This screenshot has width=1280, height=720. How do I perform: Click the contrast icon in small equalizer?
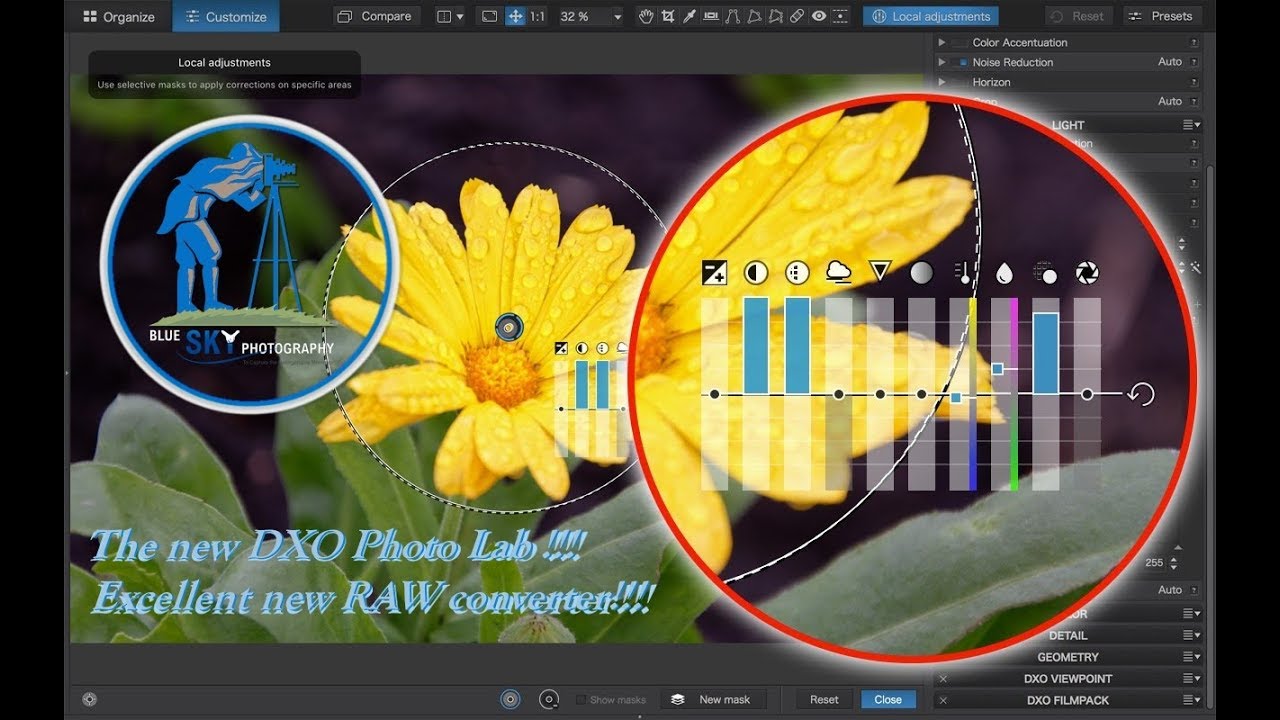click(582, 348)
